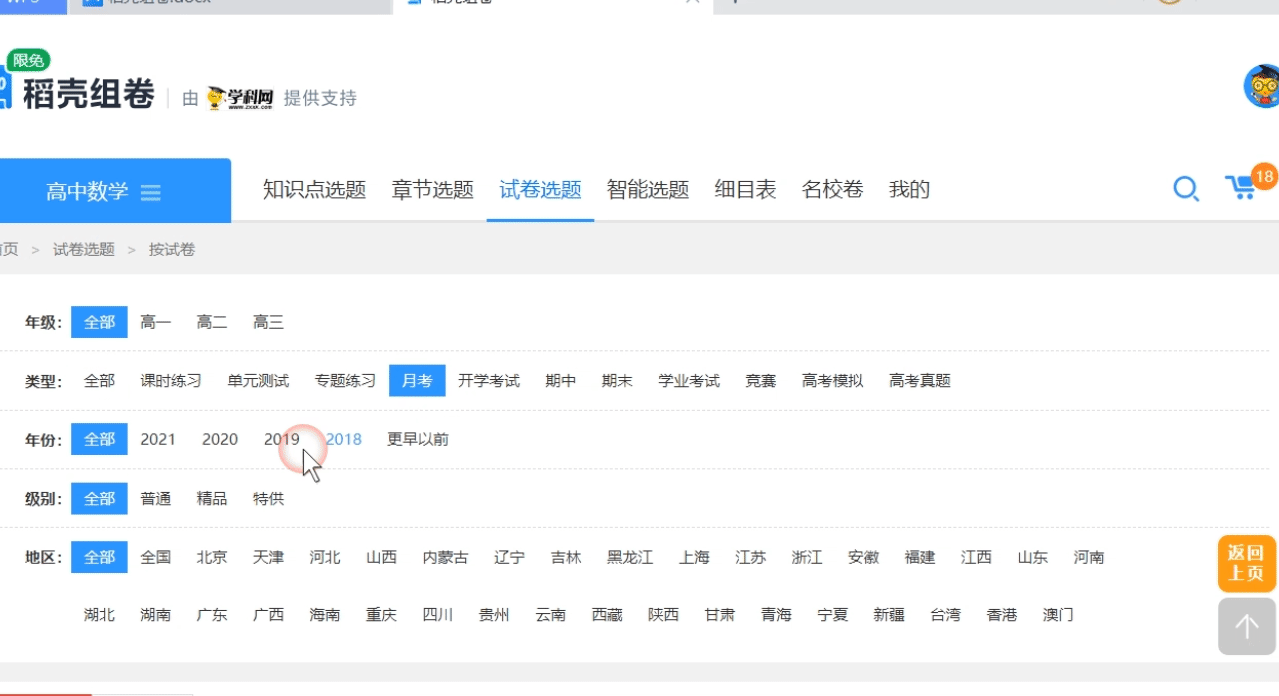Filter region by 澳门

1058,615
